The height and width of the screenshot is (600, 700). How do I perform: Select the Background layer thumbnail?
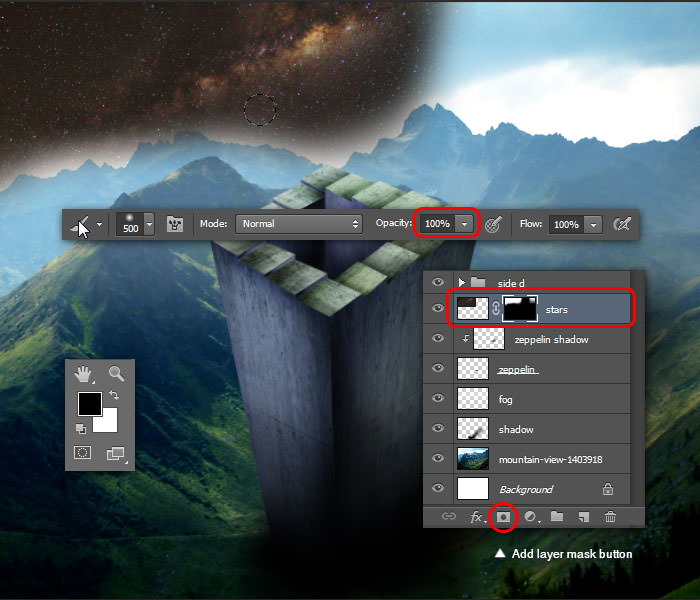click(x=473, y=488)
